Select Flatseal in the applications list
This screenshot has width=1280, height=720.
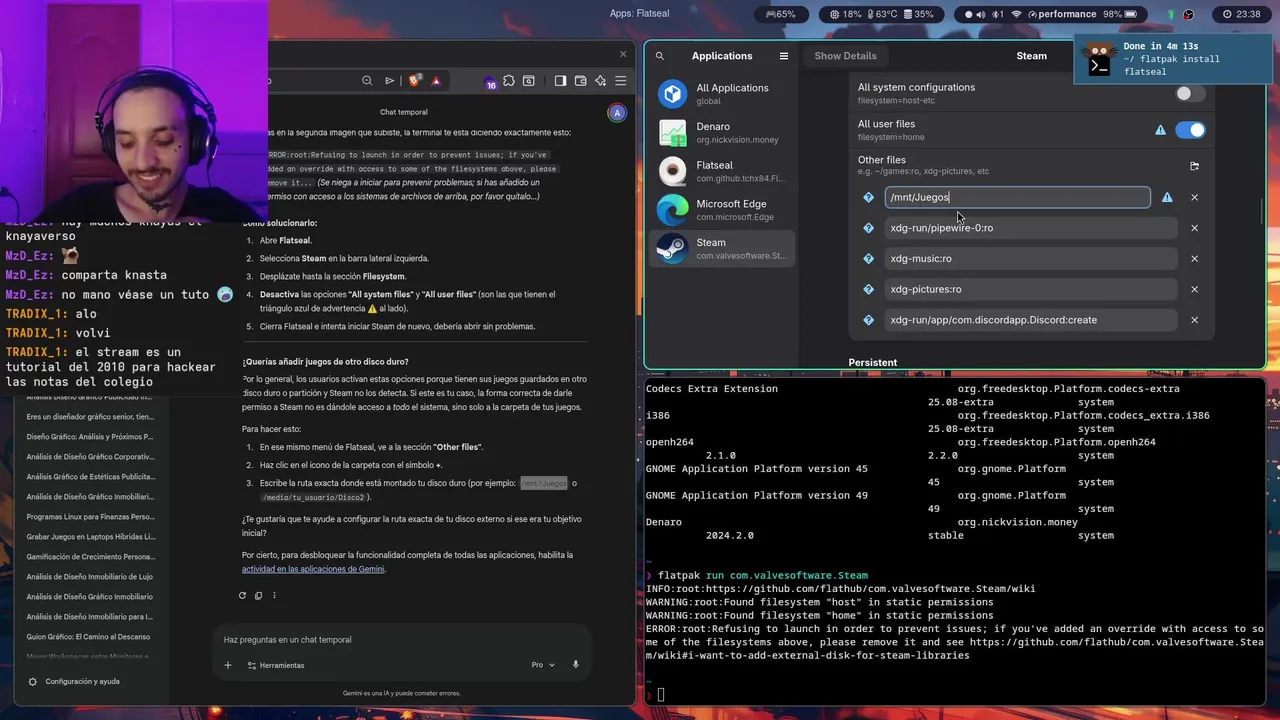[722, 171]
